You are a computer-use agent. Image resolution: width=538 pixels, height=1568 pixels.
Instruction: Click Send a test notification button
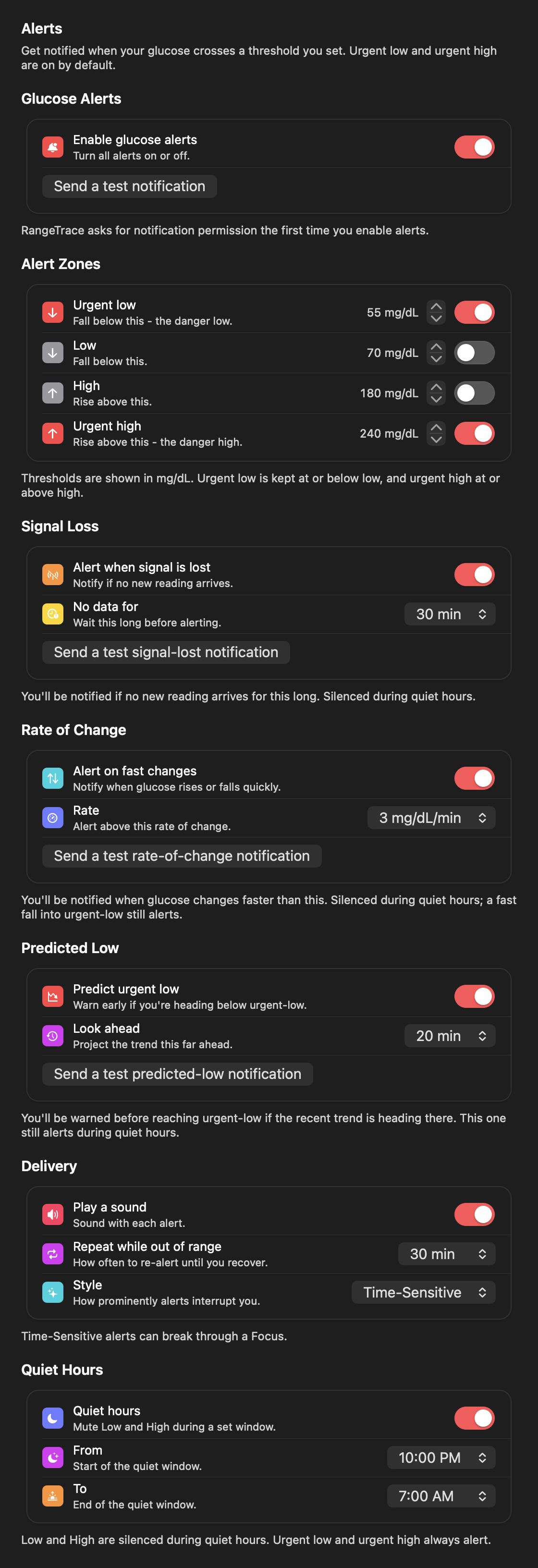tap(130, 186)
